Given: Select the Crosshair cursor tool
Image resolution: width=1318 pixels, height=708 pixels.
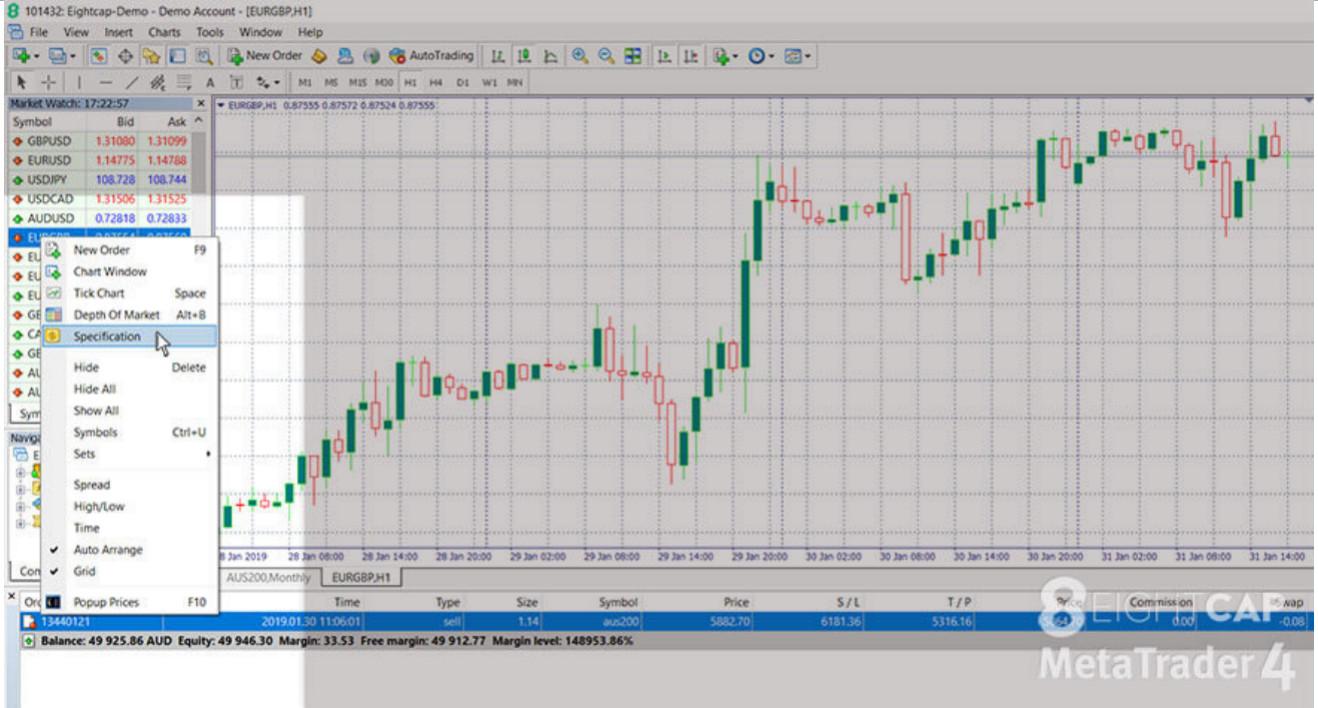Looking at the screenshot, I should (46, 83).
